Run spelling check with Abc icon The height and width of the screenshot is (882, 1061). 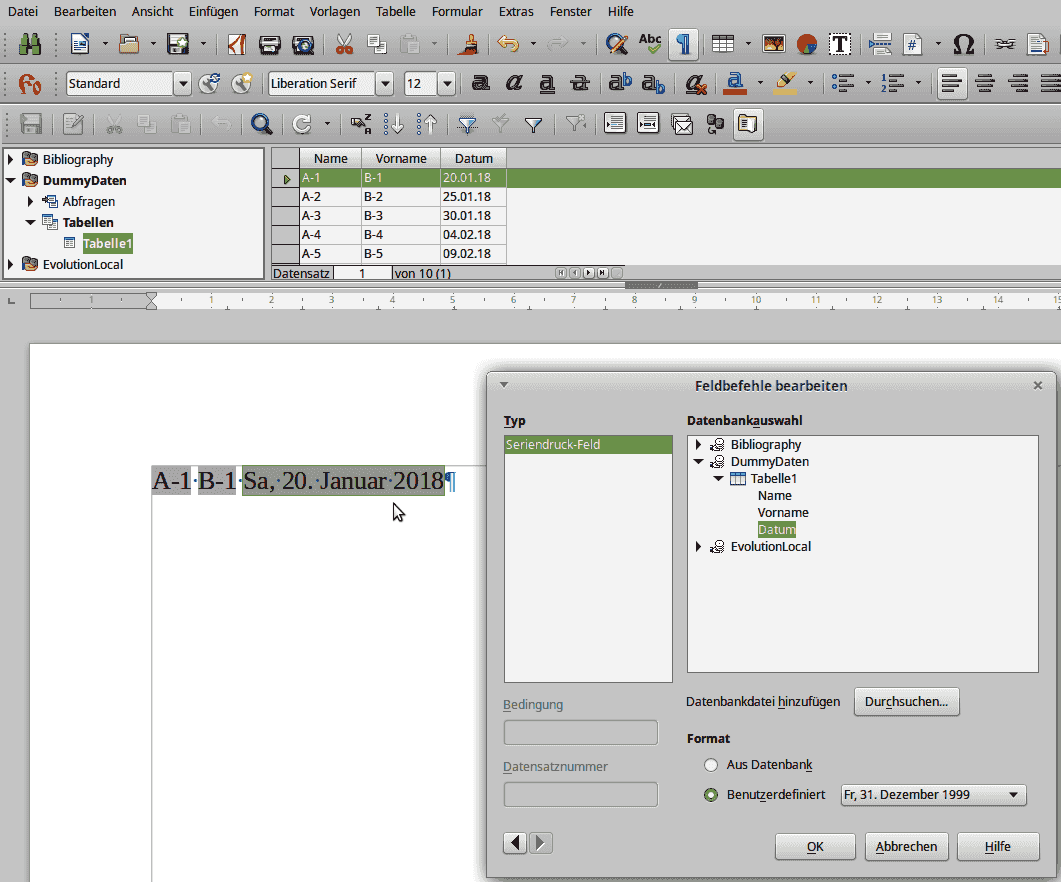650,45
